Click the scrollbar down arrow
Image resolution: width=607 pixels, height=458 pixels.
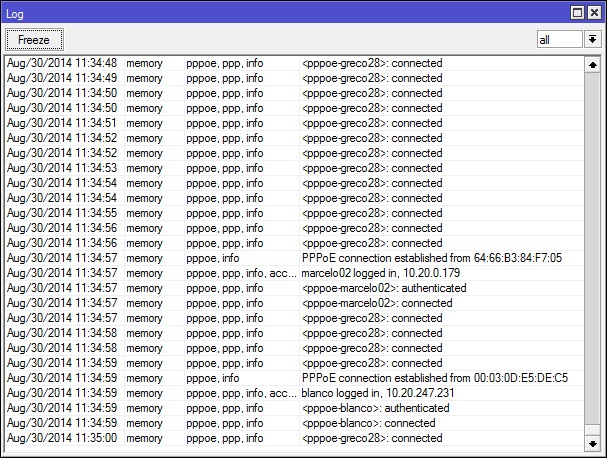point(592,443)
